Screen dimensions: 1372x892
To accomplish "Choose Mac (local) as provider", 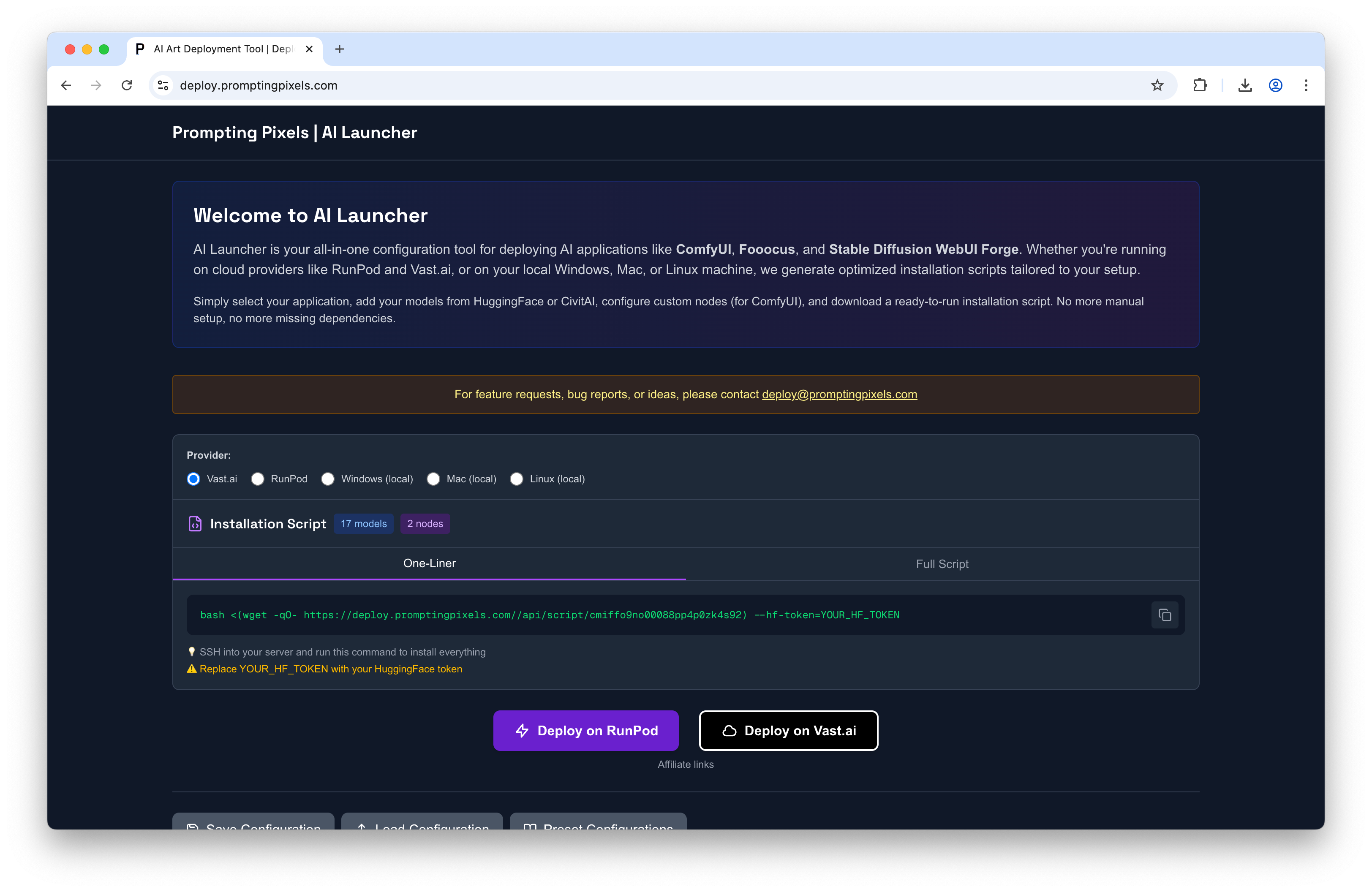I will point(433,479).
